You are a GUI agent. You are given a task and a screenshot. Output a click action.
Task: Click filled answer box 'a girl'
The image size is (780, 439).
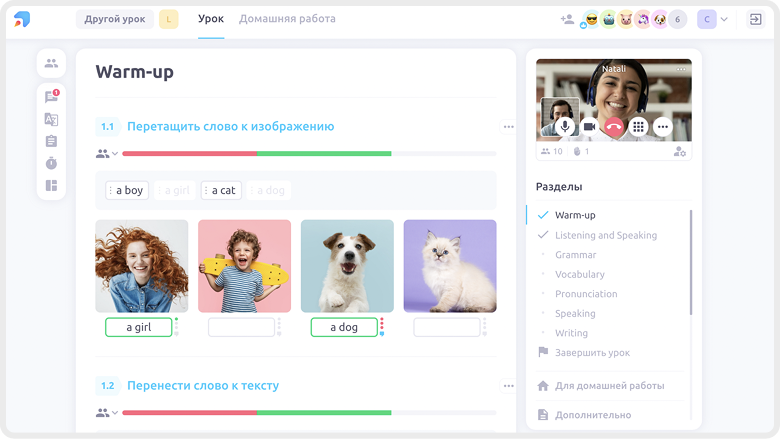(x=139, y=327)
